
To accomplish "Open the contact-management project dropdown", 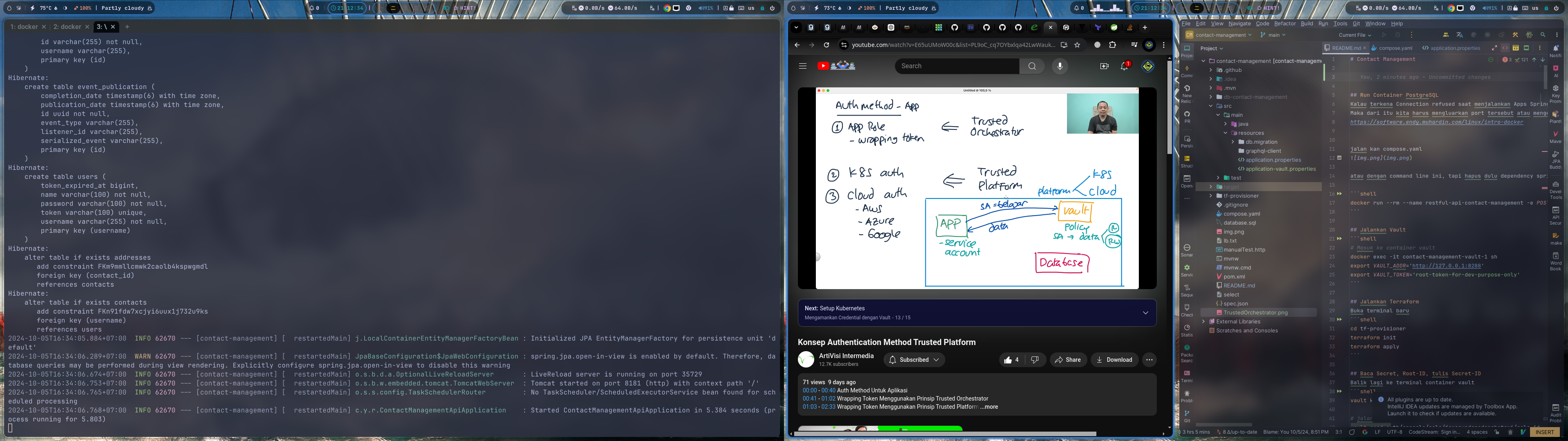I will pyautogui.click(x=1218, y=36).
